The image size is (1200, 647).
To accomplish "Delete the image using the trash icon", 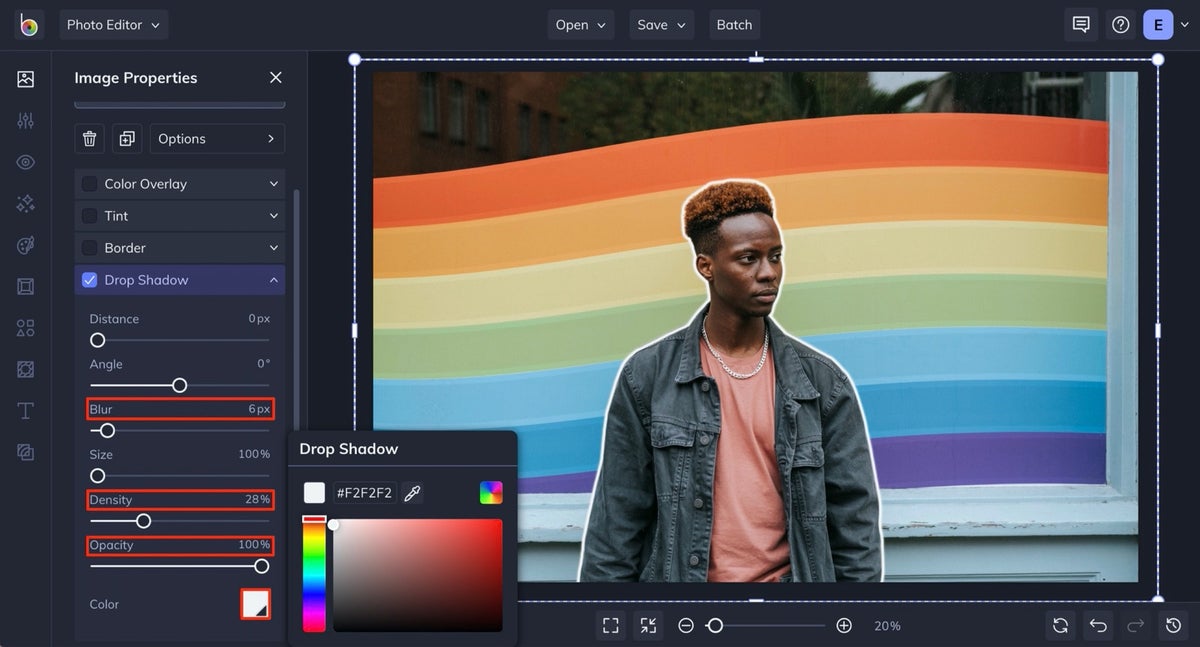I will tap(89, 138).
